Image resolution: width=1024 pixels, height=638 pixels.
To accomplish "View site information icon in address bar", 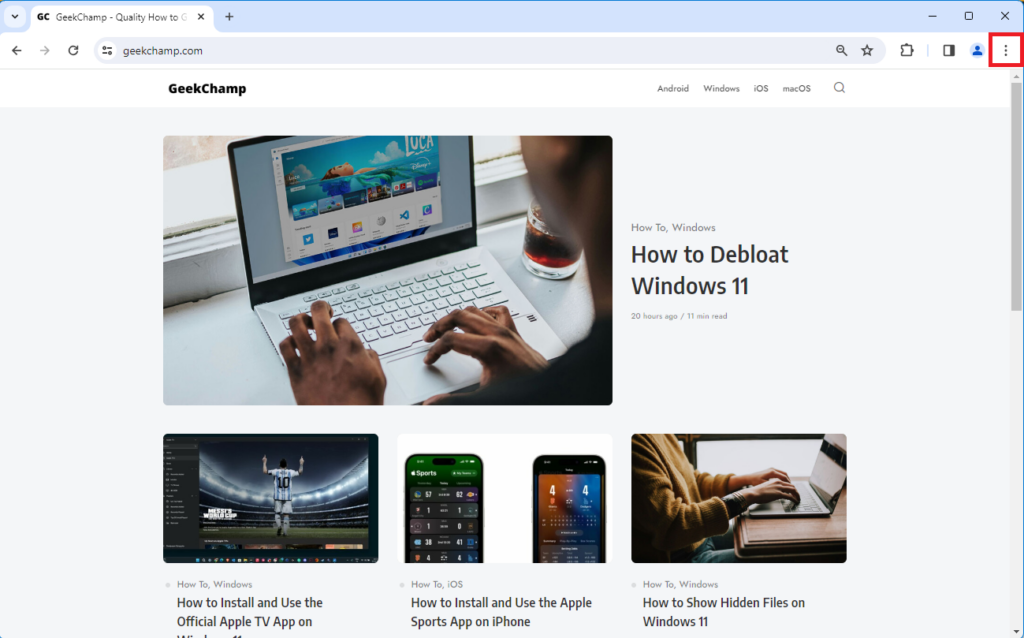I will pos(107,50).
